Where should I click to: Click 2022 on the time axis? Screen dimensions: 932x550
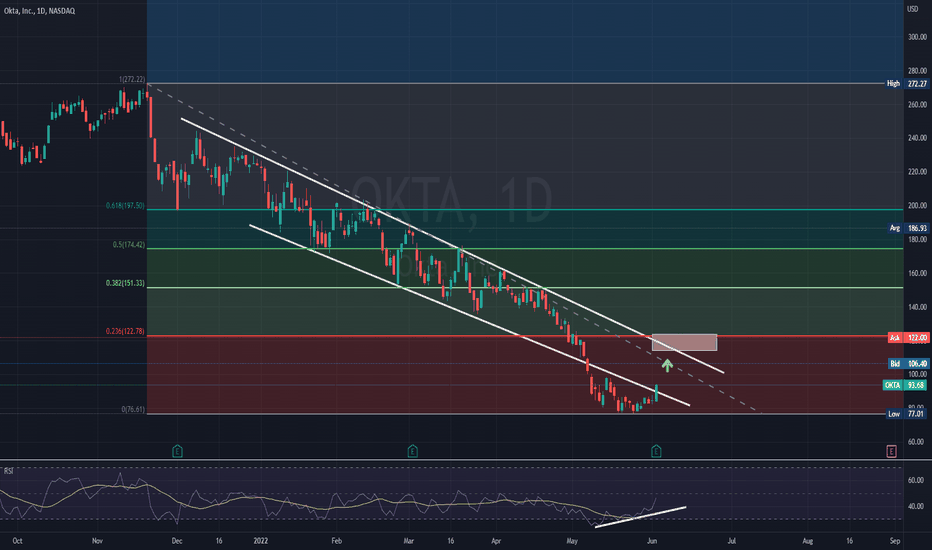(x=260, y=541)
